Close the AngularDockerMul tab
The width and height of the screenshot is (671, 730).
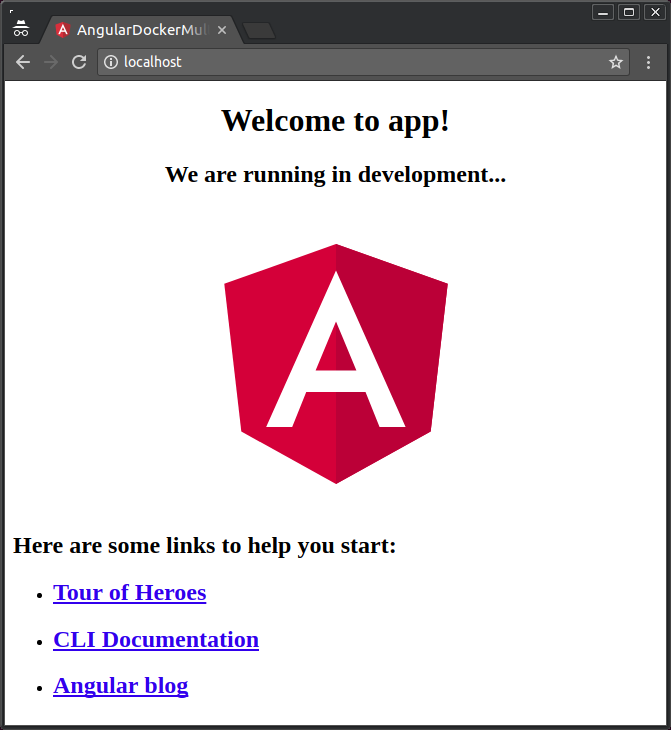[222, 30]
